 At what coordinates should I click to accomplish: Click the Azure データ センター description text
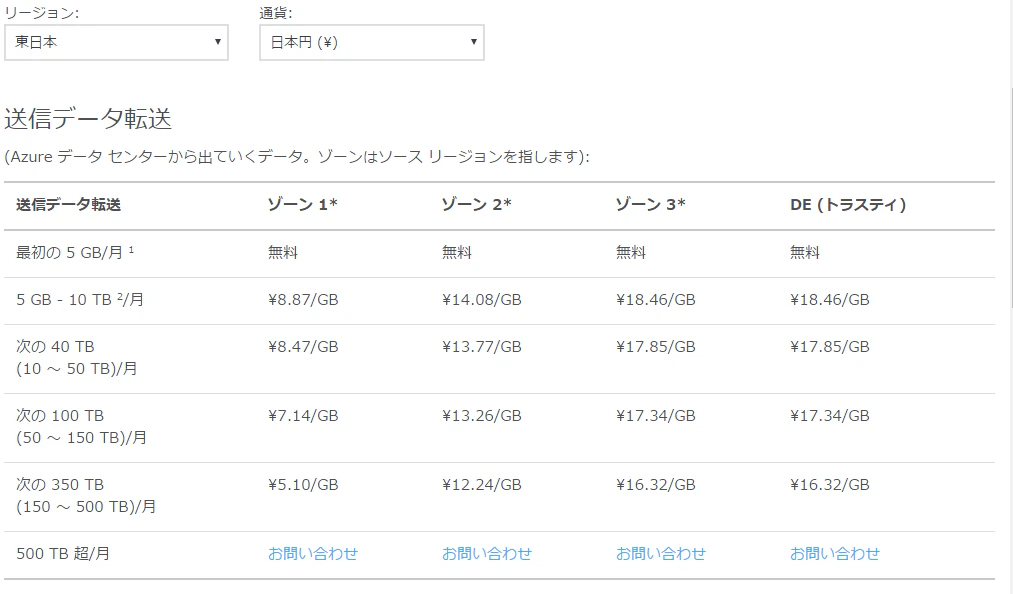tap(297, 157)
